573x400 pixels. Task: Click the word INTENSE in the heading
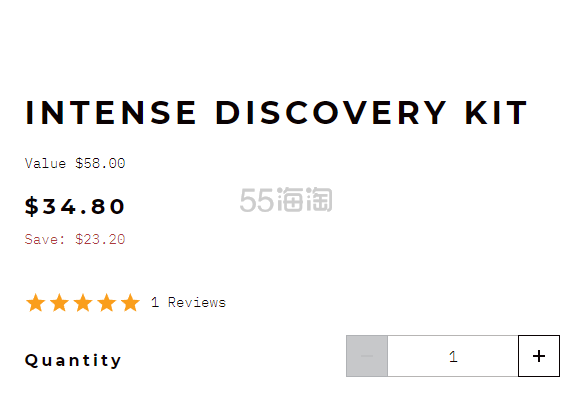click(111, 113)
